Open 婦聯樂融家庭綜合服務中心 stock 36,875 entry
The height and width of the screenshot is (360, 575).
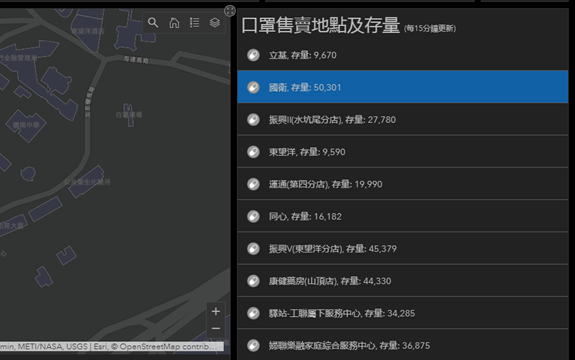pos(403,345)
